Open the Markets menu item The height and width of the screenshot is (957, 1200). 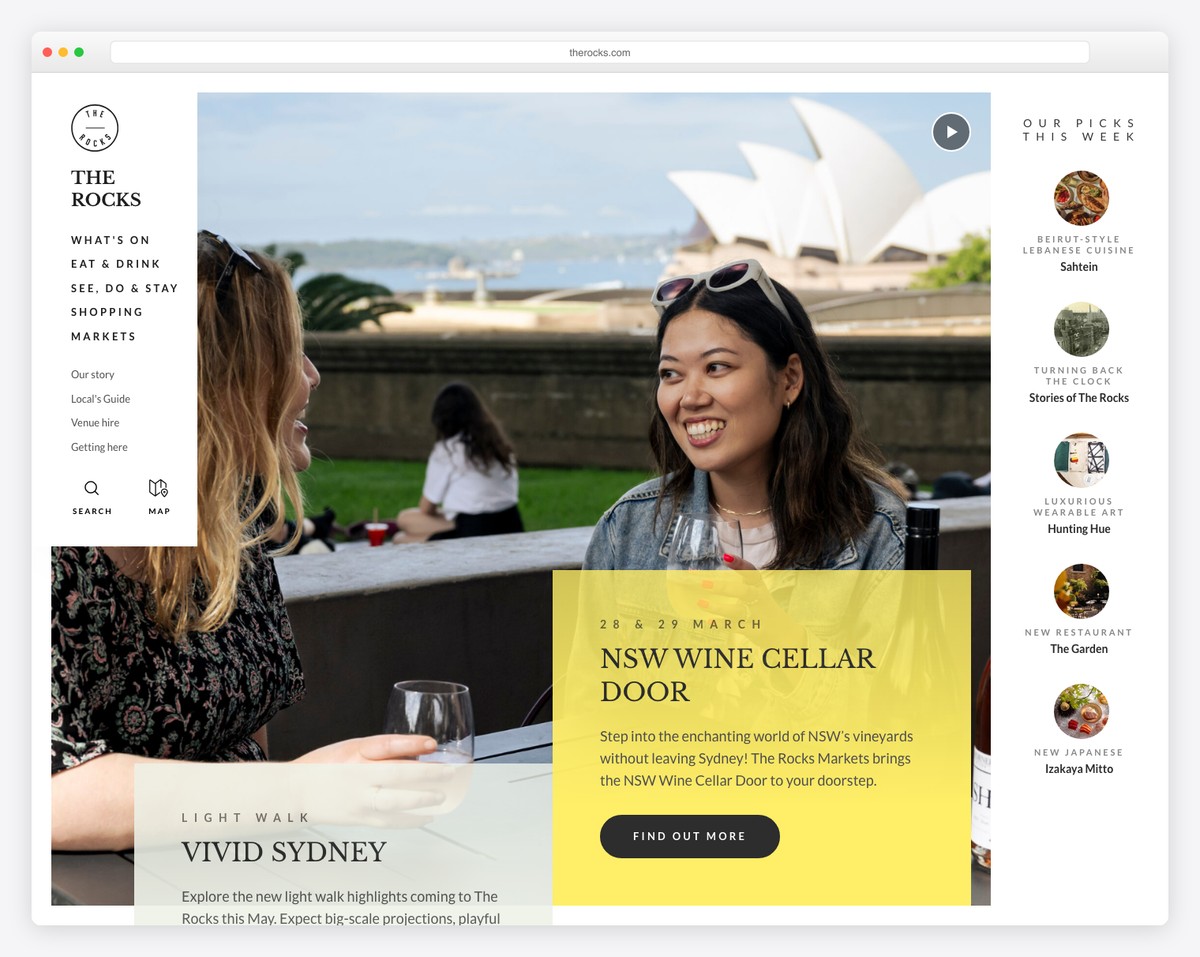coord(103,336)
